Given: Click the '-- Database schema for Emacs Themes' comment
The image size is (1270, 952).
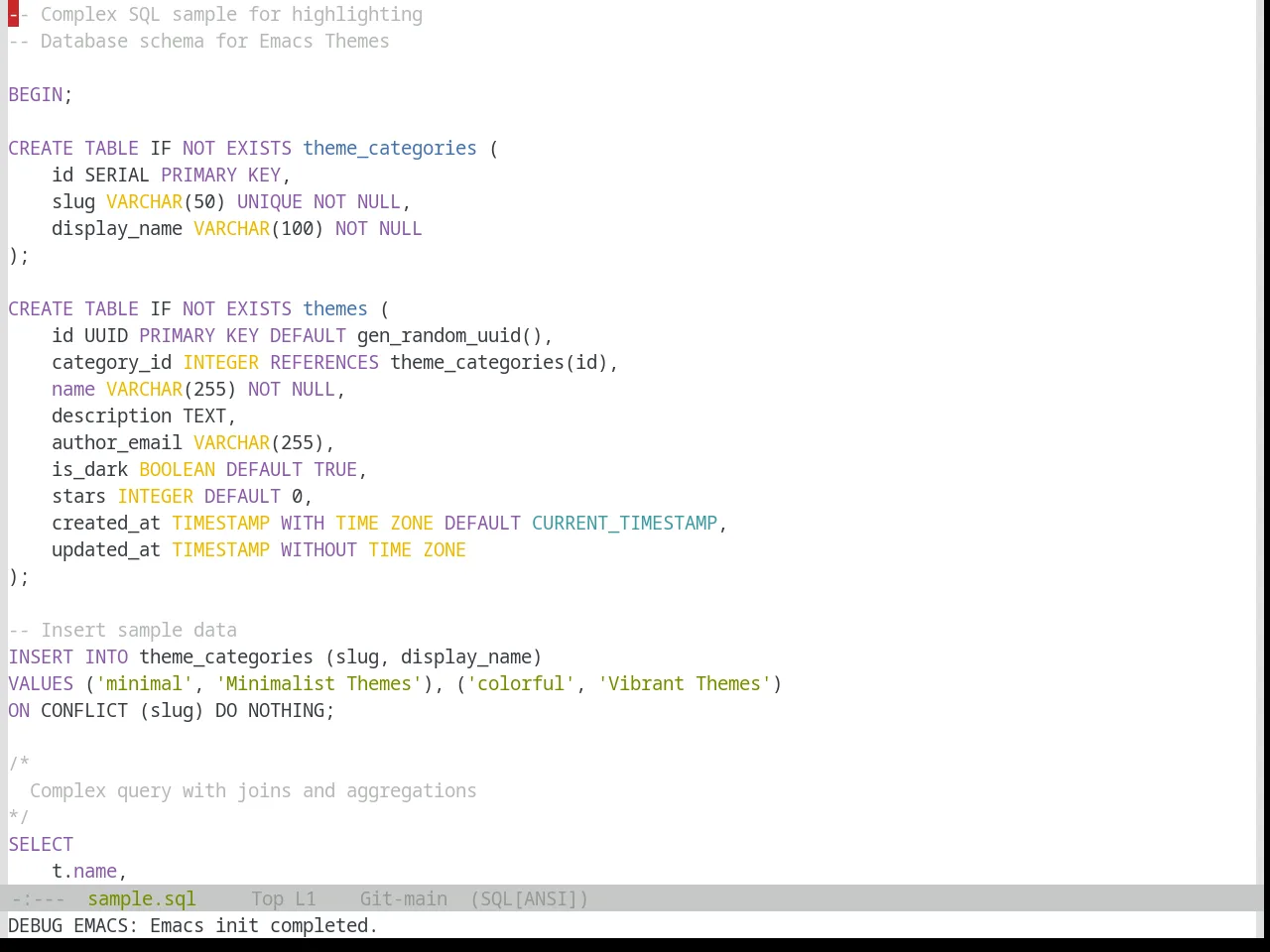Looking at the screenshot, I should [198, 41].
